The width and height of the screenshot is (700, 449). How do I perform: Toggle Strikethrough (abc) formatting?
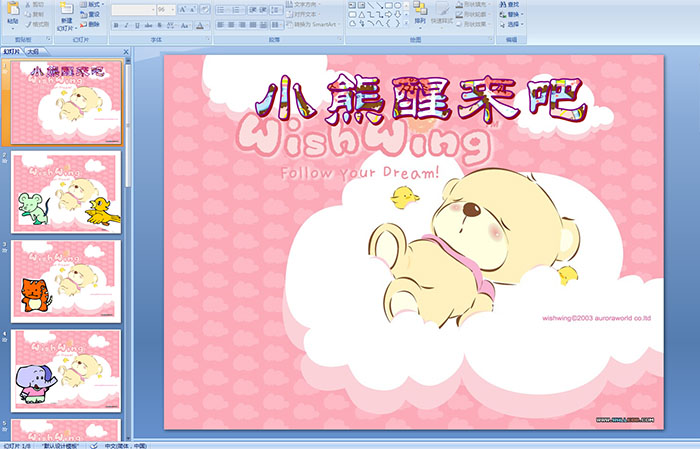pos(148,25)
